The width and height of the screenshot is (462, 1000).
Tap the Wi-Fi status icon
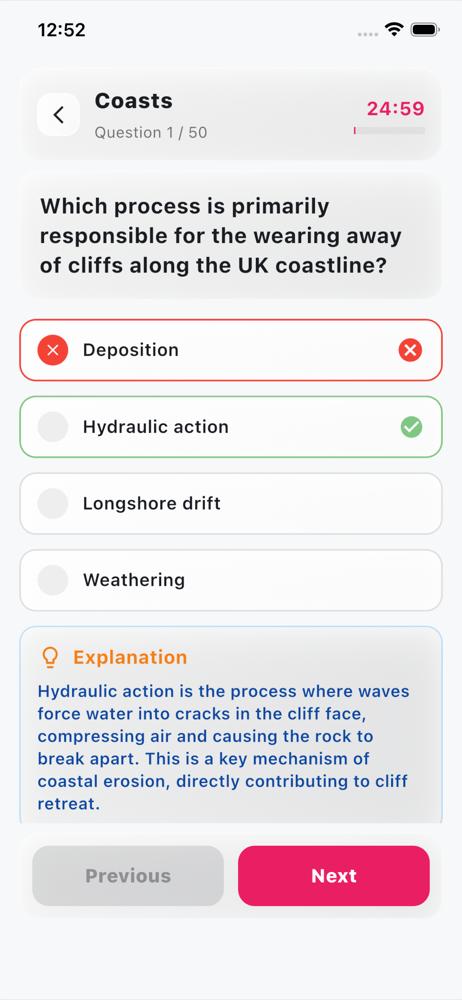pyautogui.click(x=394, y=29)
